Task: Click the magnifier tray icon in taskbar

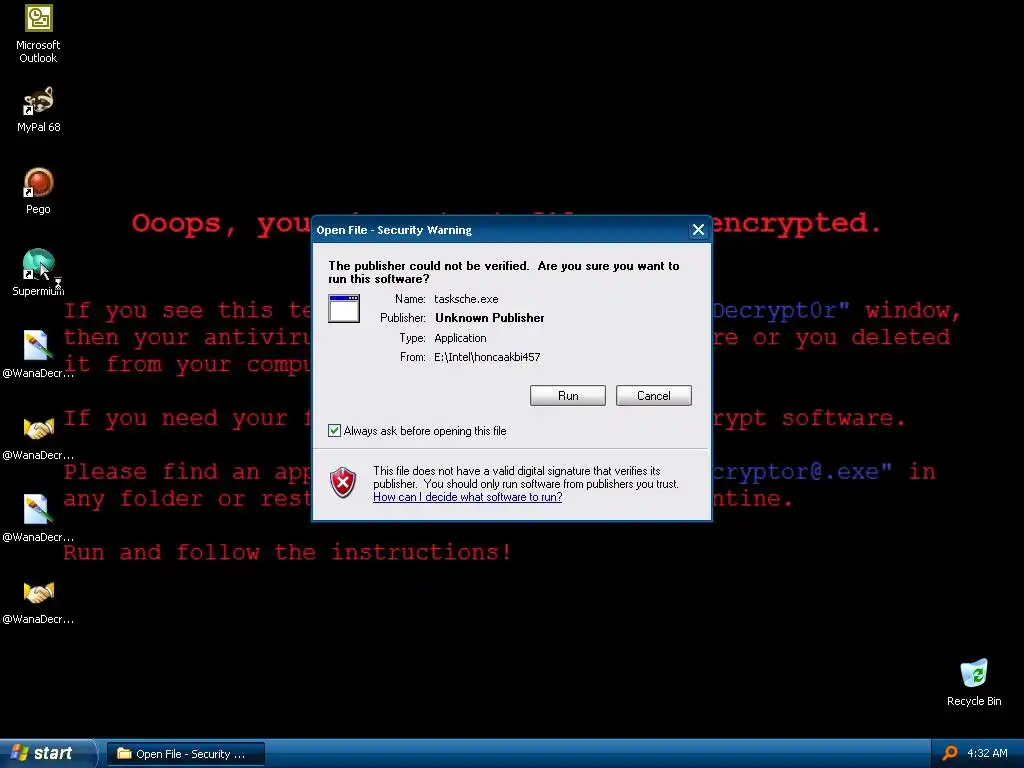Action: coord(950,753)
